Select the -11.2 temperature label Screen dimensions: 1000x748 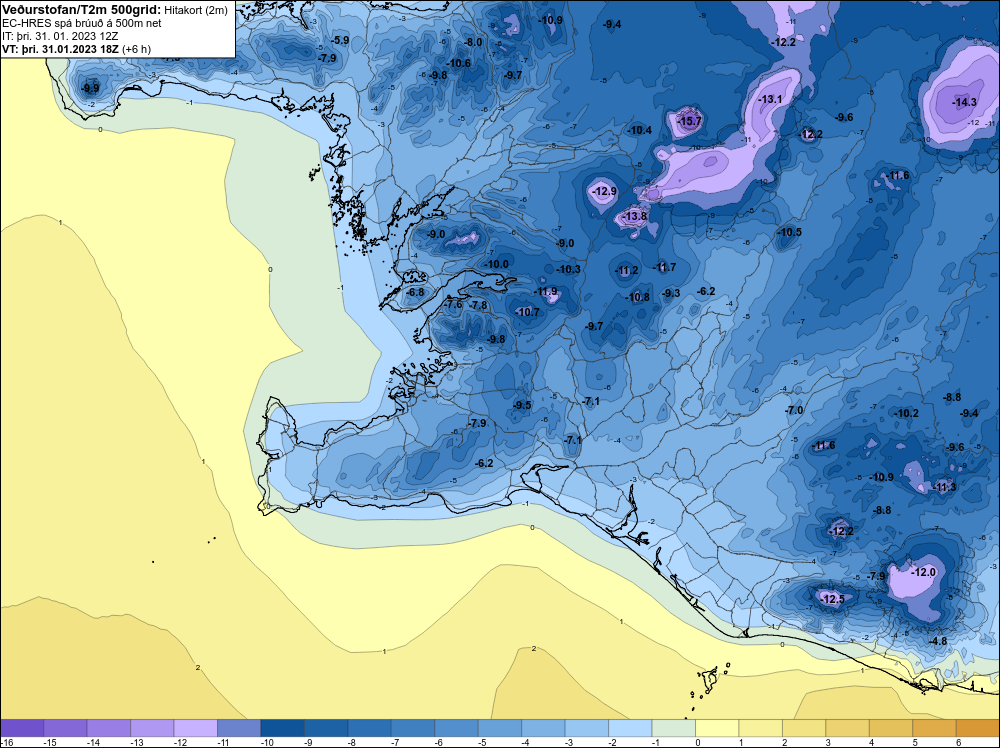click(626, 270)
